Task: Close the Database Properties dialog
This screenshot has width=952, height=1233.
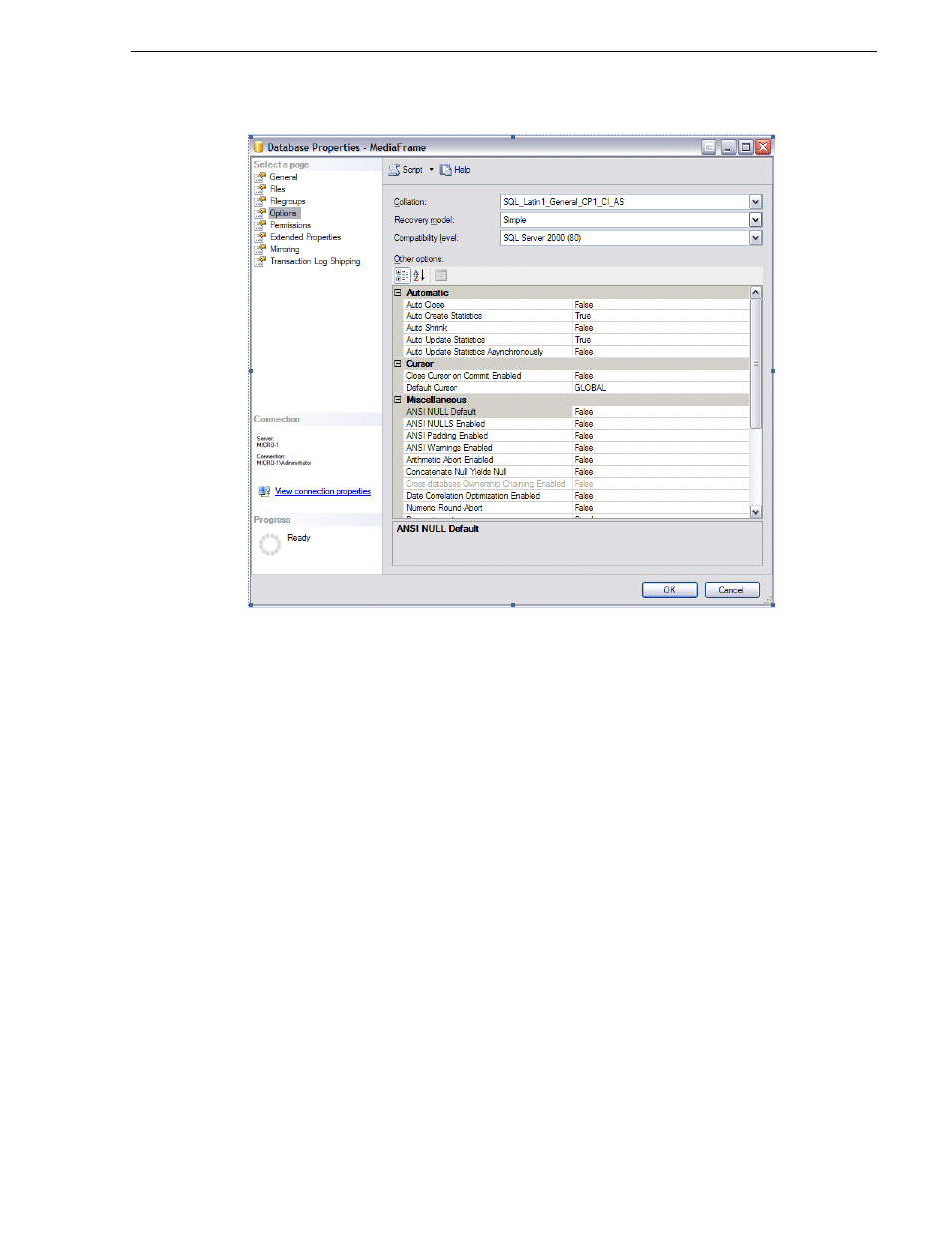Action: [x=763, y=147]
